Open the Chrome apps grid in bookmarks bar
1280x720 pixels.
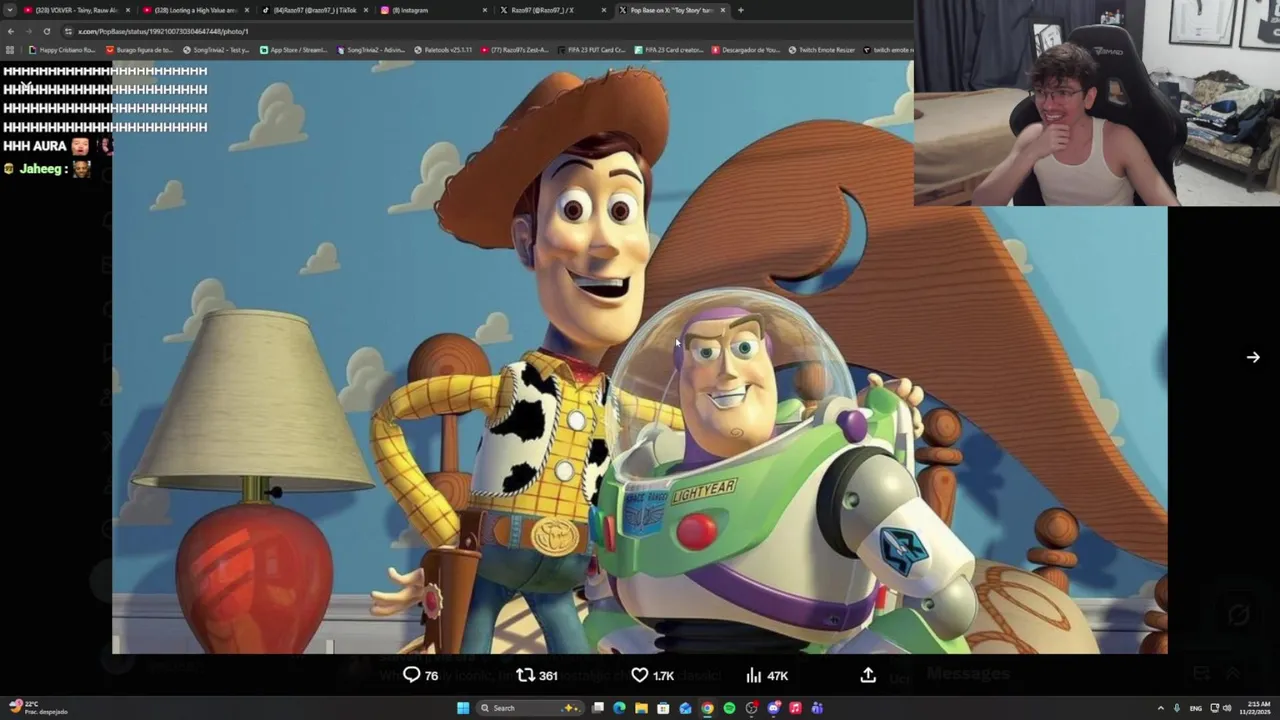pyautogui.click(x=10, y=50)
